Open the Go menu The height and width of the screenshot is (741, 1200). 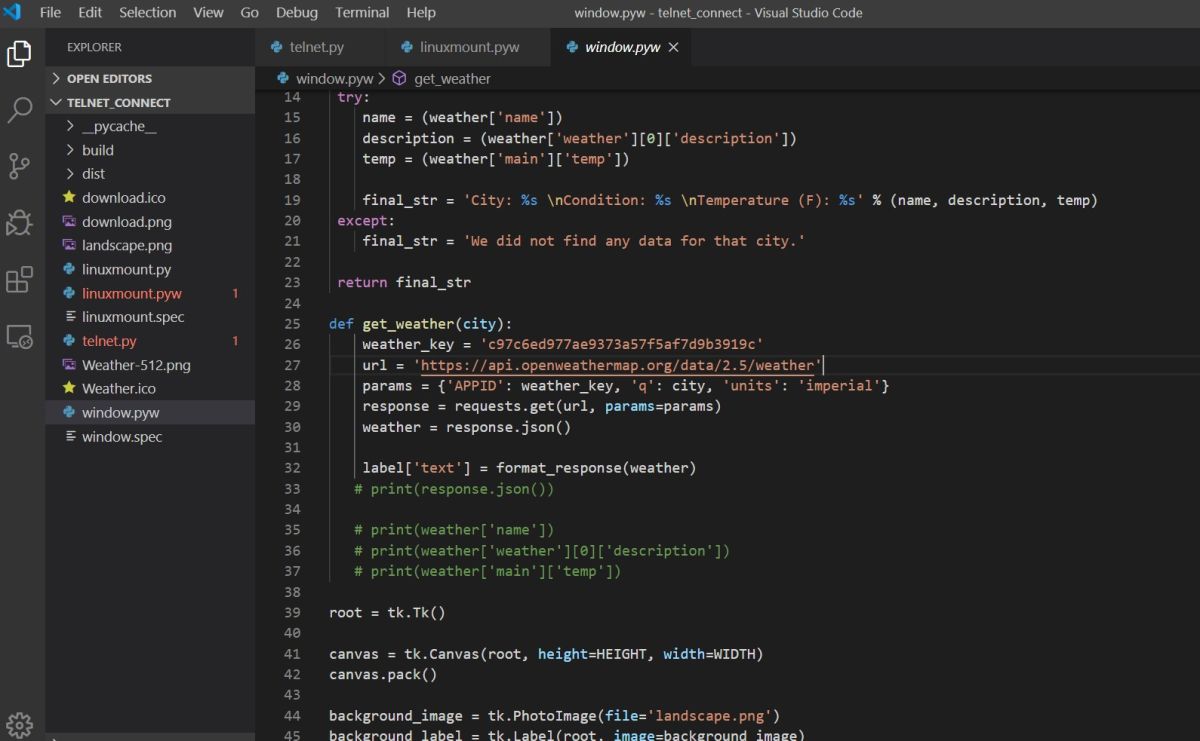pos(250,13)
